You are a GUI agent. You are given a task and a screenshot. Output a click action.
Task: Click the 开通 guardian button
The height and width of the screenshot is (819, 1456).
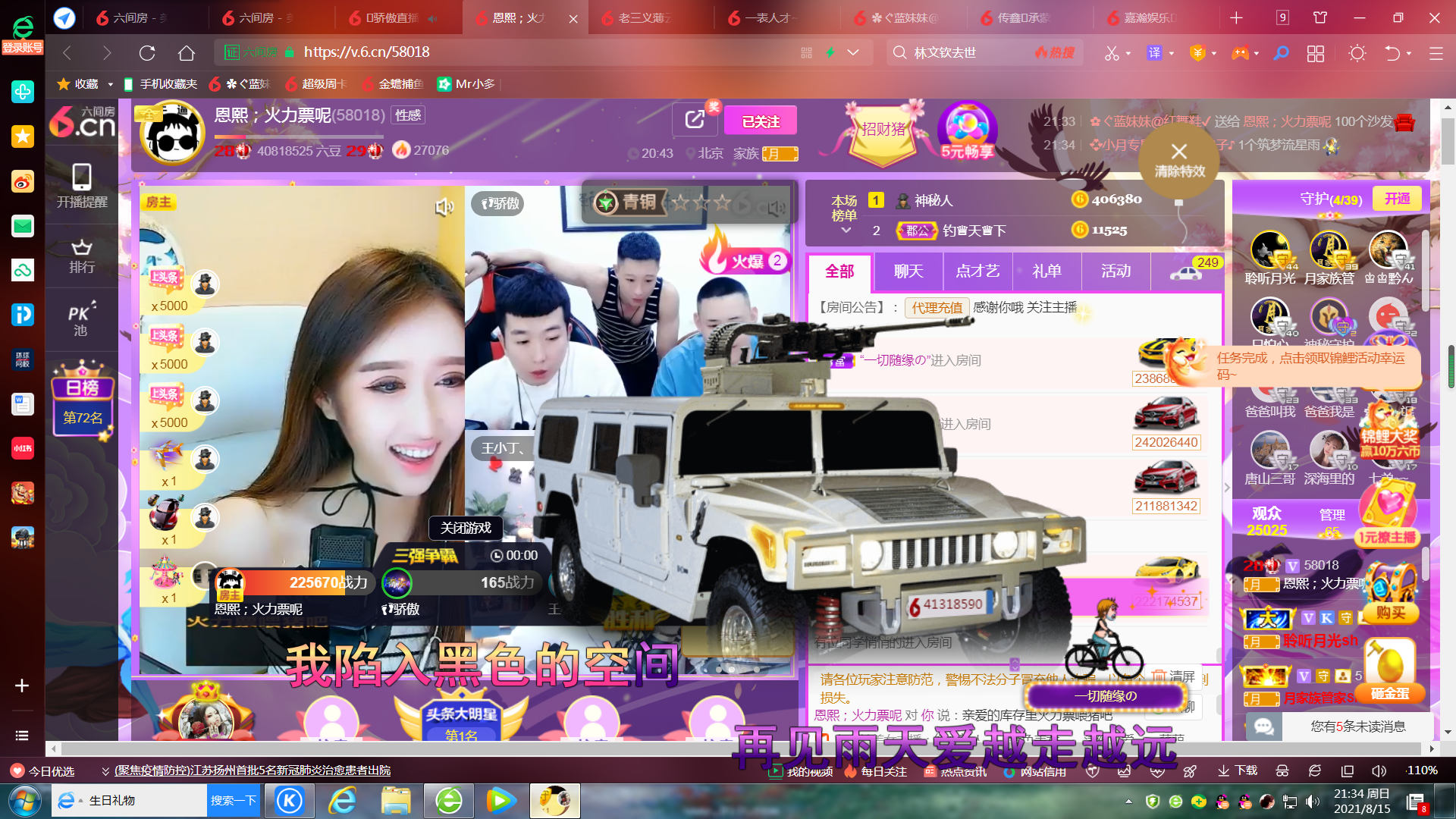(x=1398, y=199)
